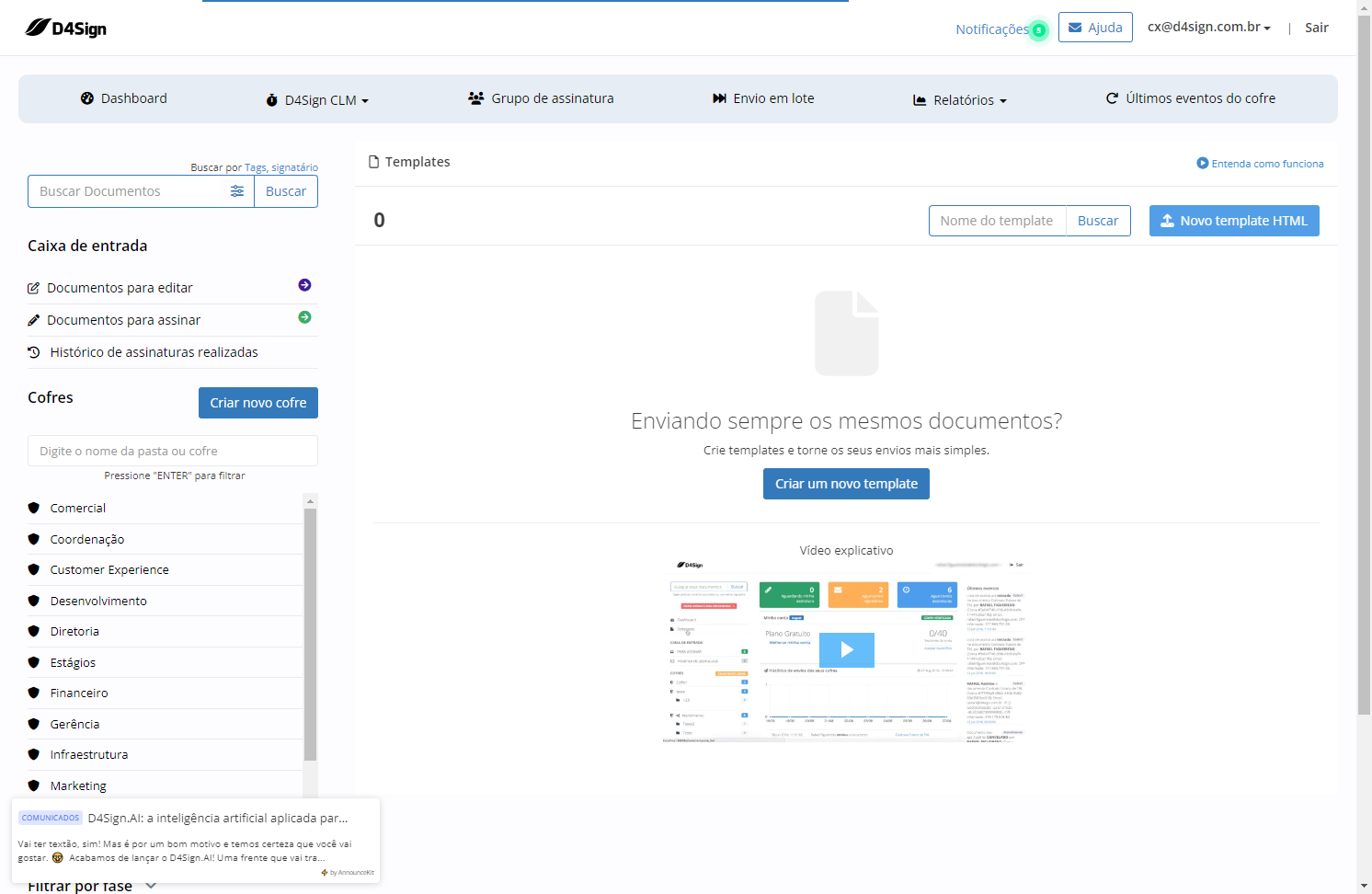
Task: Click Buscar next to Nome do template
Action: [x=1098, y=221]
